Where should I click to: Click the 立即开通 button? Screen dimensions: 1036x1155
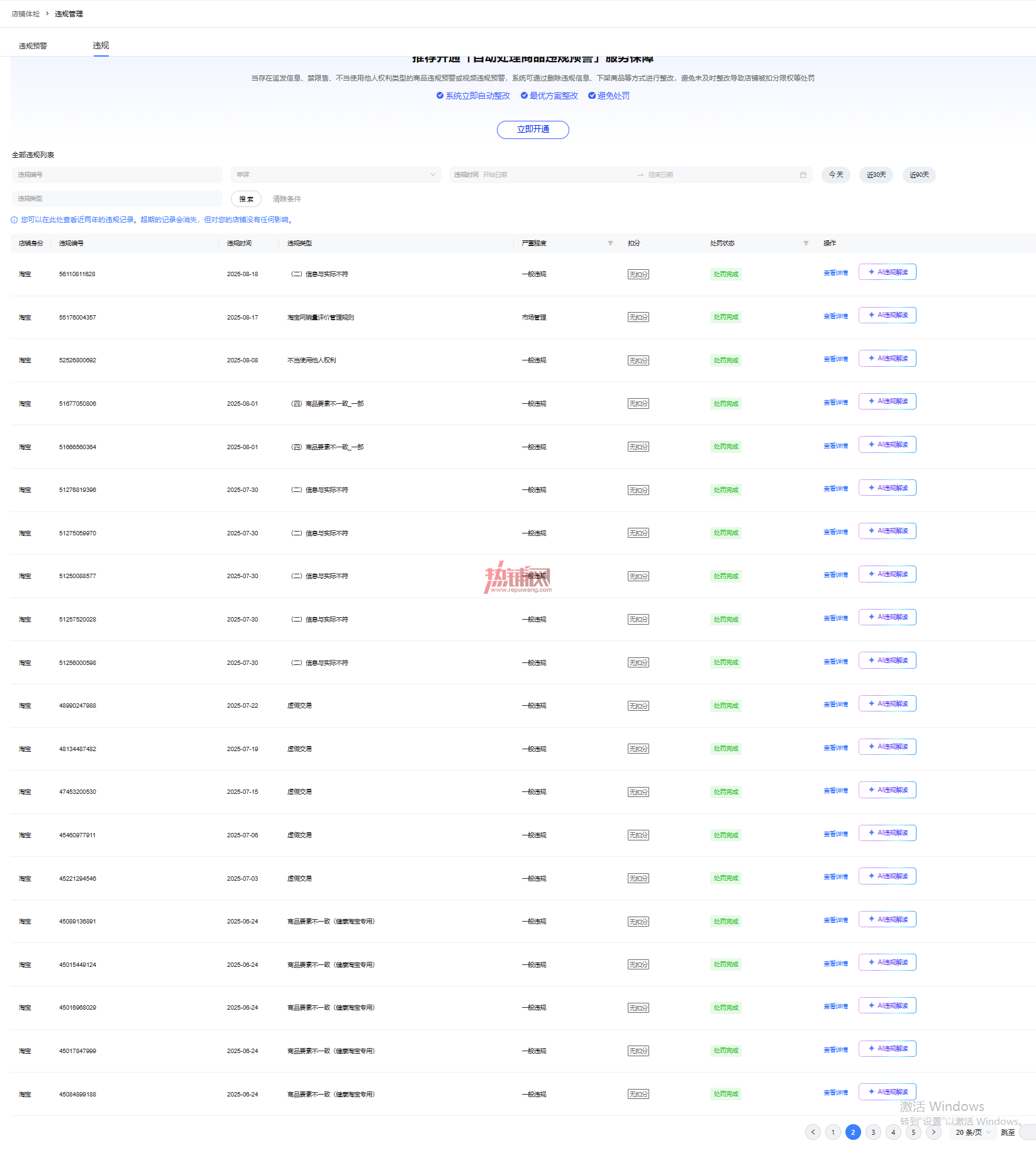(x=533, y=130)
